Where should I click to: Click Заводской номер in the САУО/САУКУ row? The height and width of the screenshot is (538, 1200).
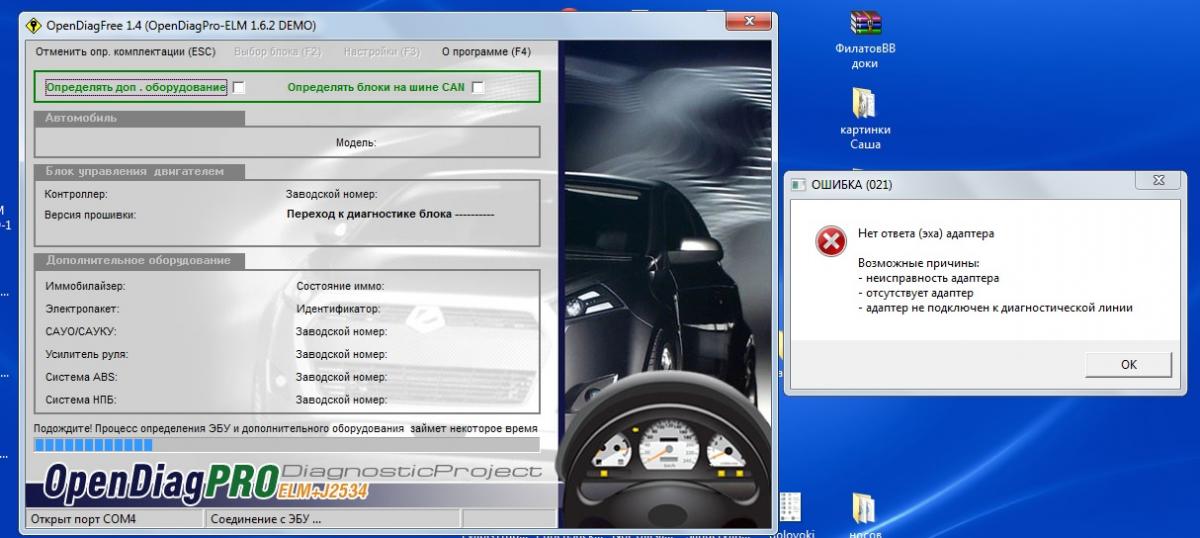click(x=341, y=331)
